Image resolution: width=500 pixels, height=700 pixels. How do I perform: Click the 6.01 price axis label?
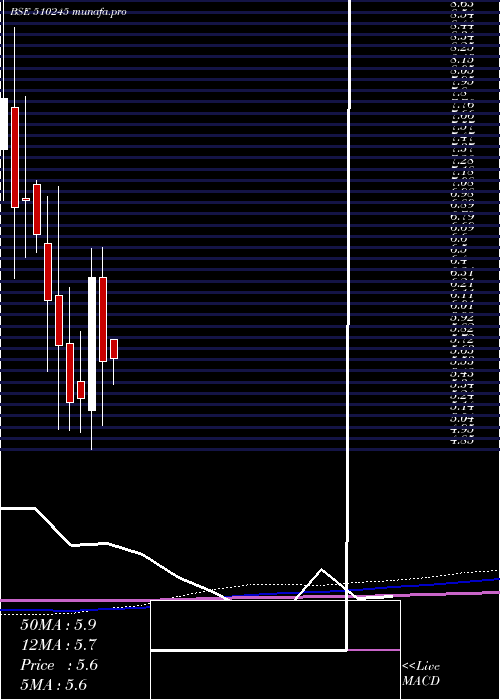click(462, 307)
